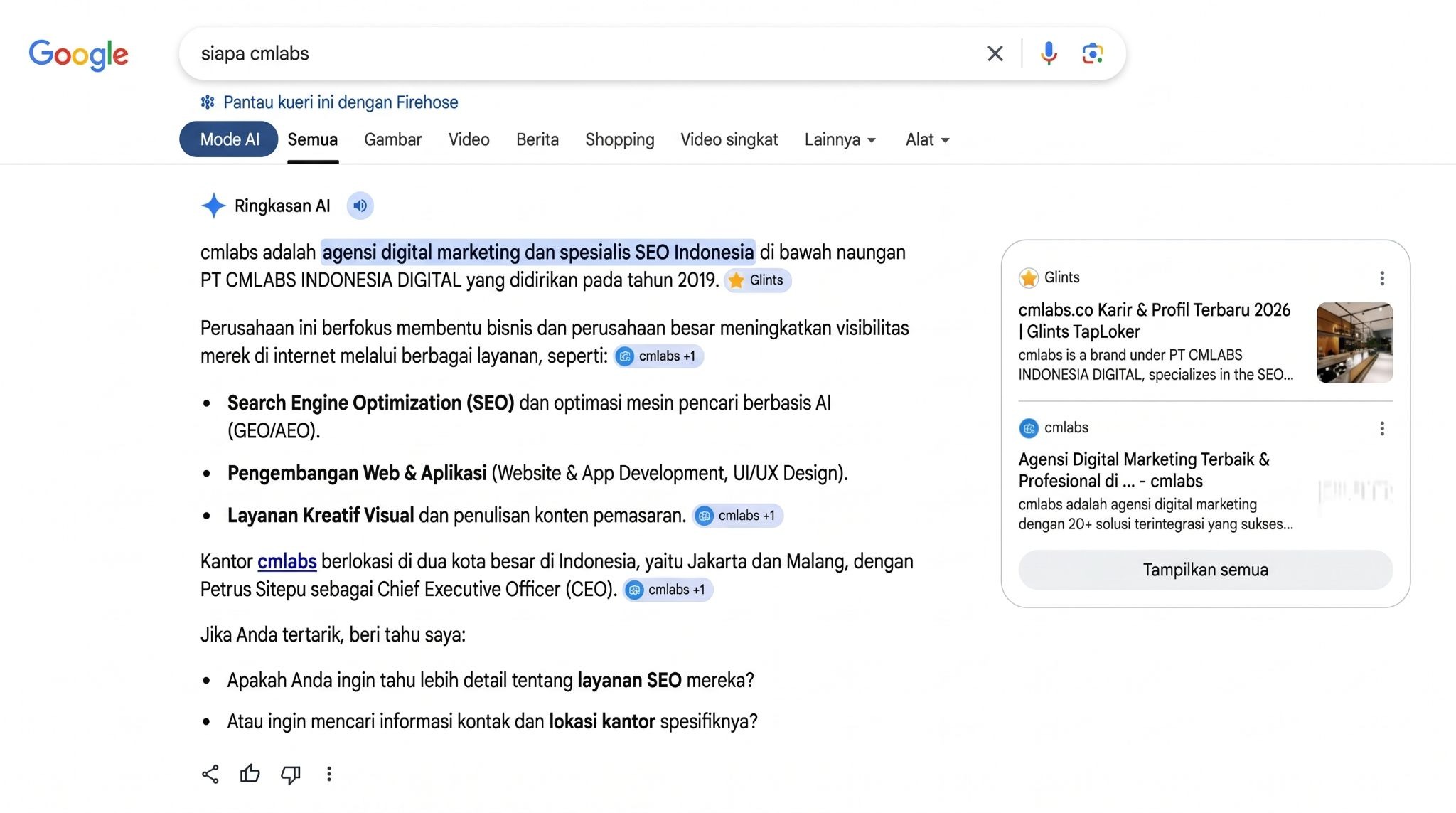Image resolution: width=1456 pixels, height=813 pixels.
Task: Click 'Search Engine Optimization (SEO)' bullet text
Action: click(x=370, y=403)
